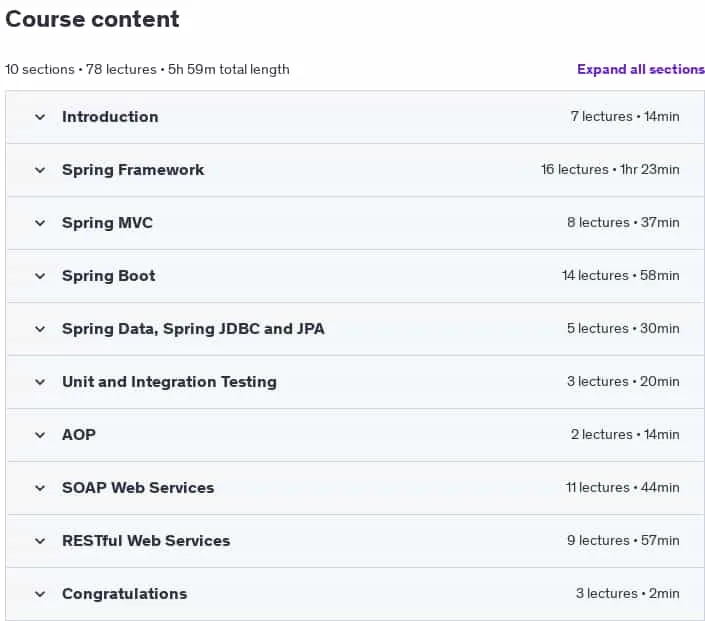The width and height of the screenshot is (705, 621).
Task: Click the RESTful Web Services title
Action: coord(146,541)
